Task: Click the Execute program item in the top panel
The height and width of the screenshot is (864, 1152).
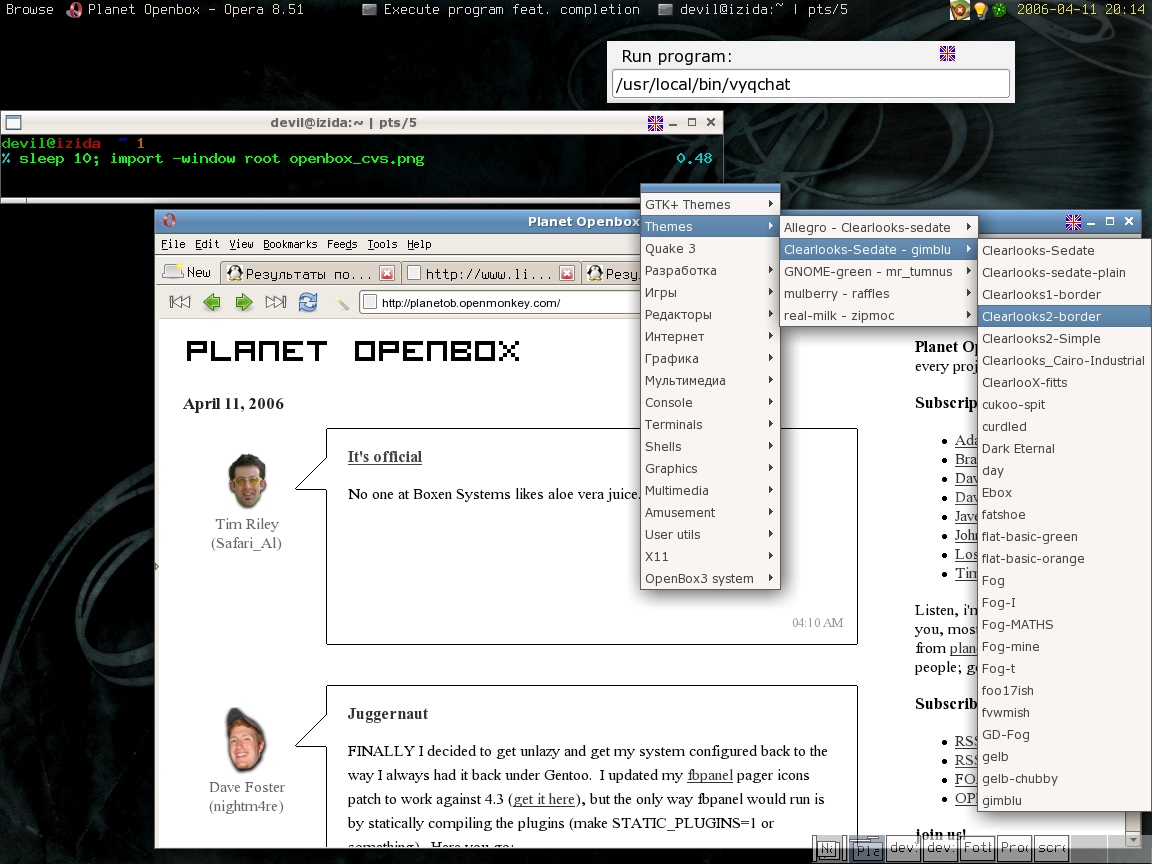Action: tap(501, 10)
